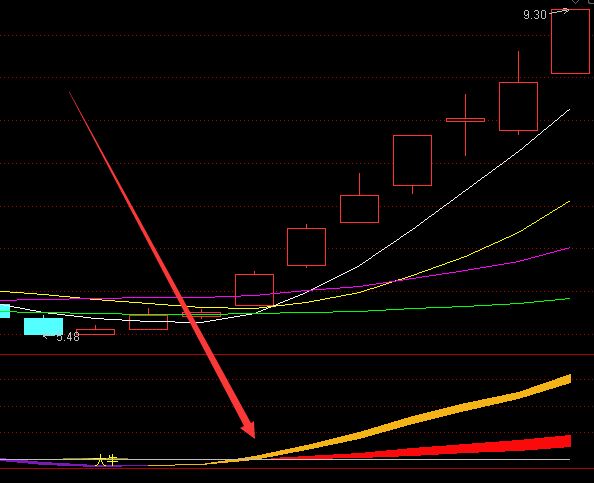Image resolution: width=594 pixels, height=483 pixels.
Task: Select the full cyan falling candlestick
Action: (x=43, y=326)
